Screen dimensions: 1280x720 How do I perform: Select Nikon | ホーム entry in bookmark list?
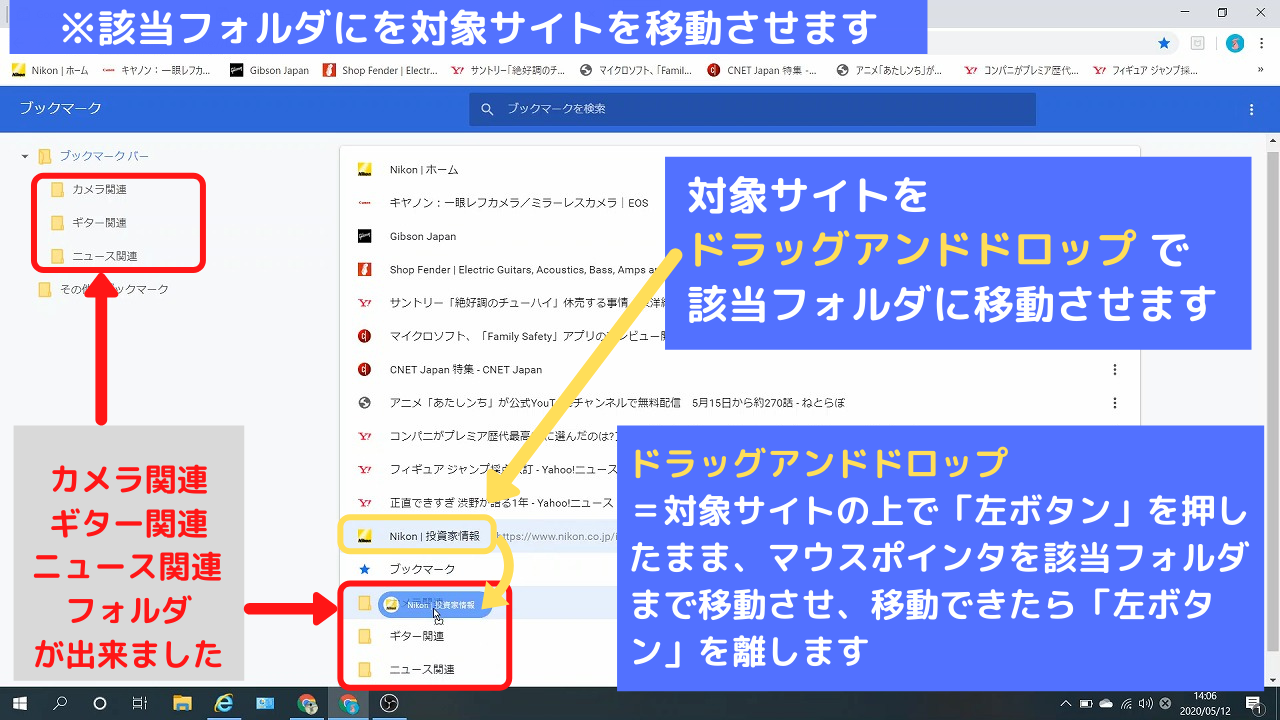coord(424,170)
